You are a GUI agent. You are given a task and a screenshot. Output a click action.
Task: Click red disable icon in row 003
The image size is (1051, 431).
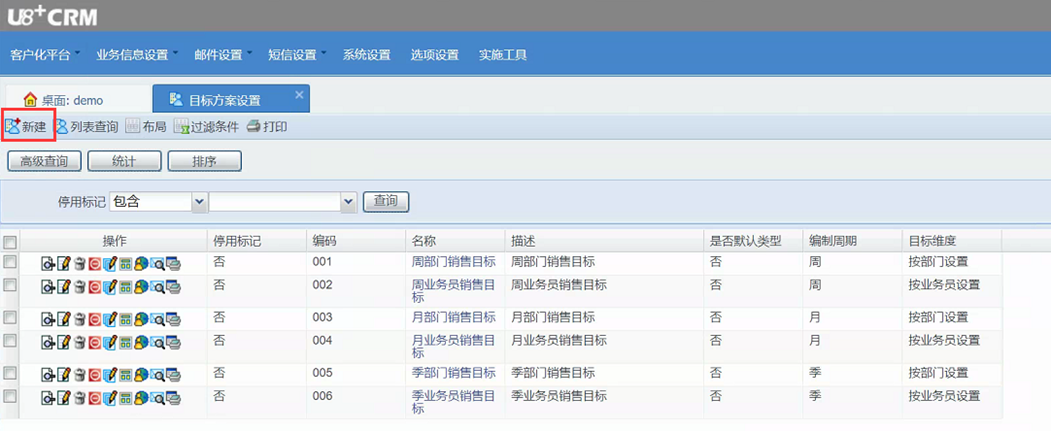pyautogui.click(x=95, y=318)
